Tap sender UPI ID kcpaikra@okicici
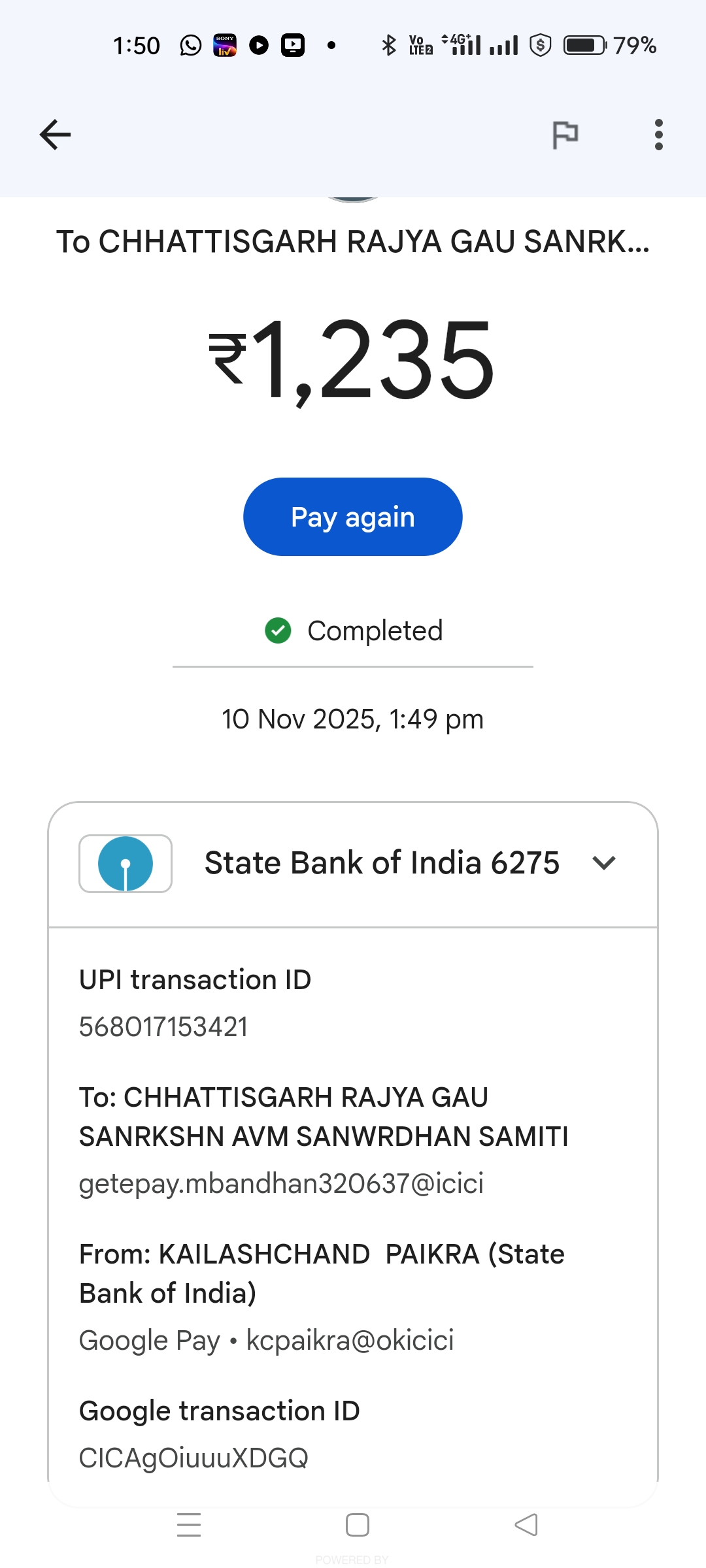The width and height of the screenshot is (706, 1568). pyautogui.click(x=350, y=1340)
